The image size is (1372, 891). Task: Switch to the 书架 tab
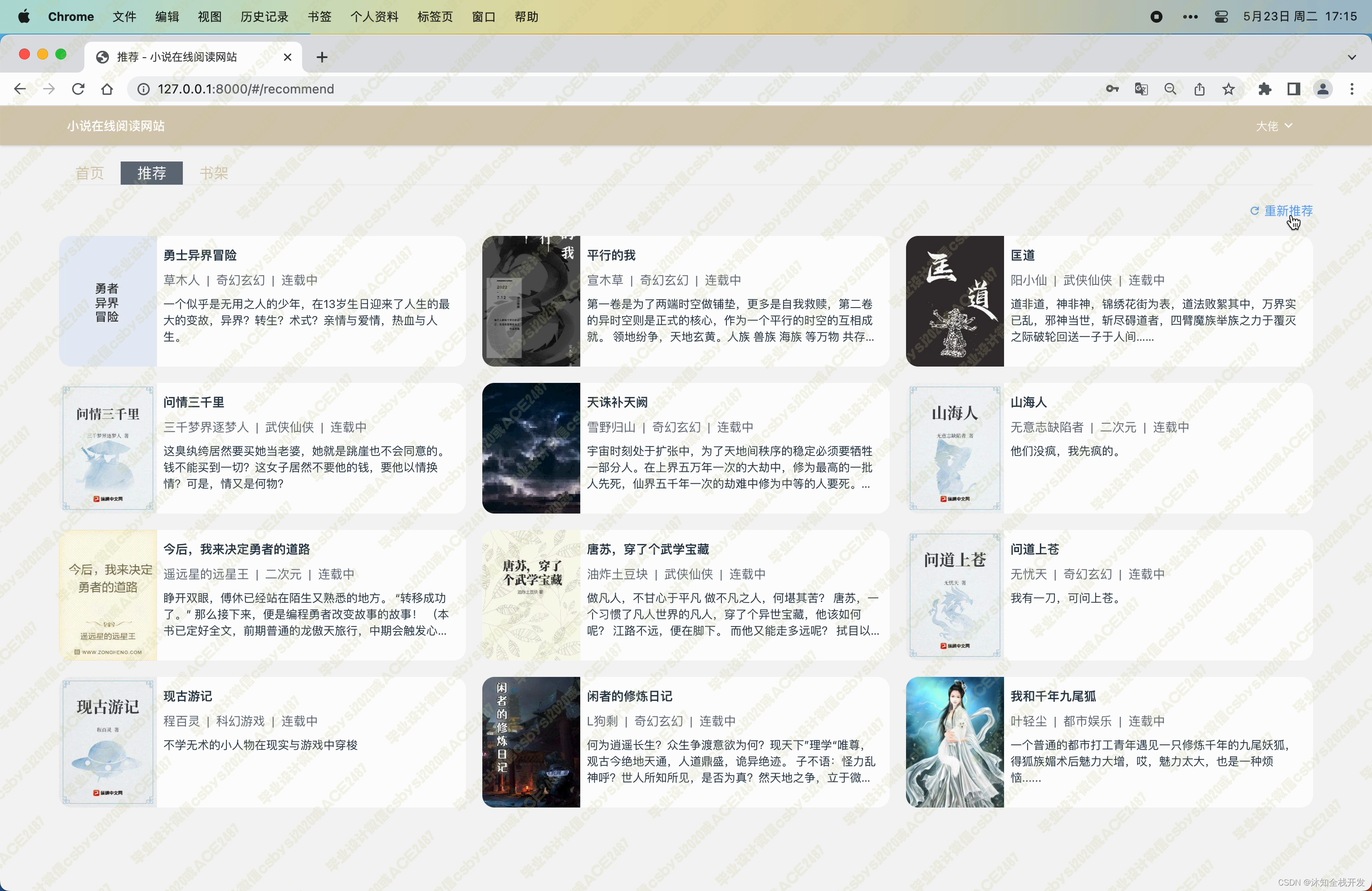(x=214, y=173)
